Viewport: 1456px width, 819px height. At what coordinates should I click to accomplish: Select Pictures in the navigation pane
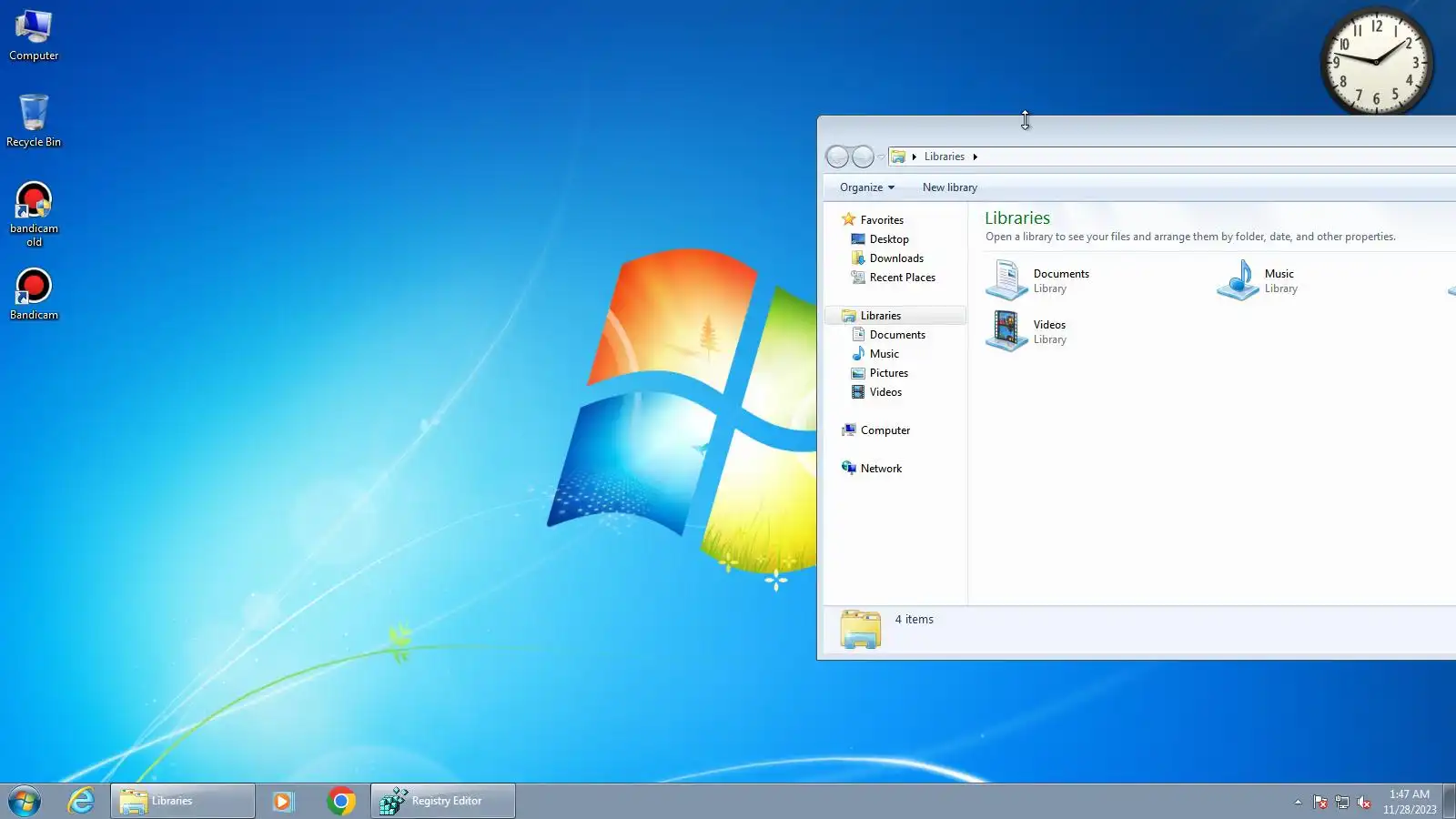888,373
